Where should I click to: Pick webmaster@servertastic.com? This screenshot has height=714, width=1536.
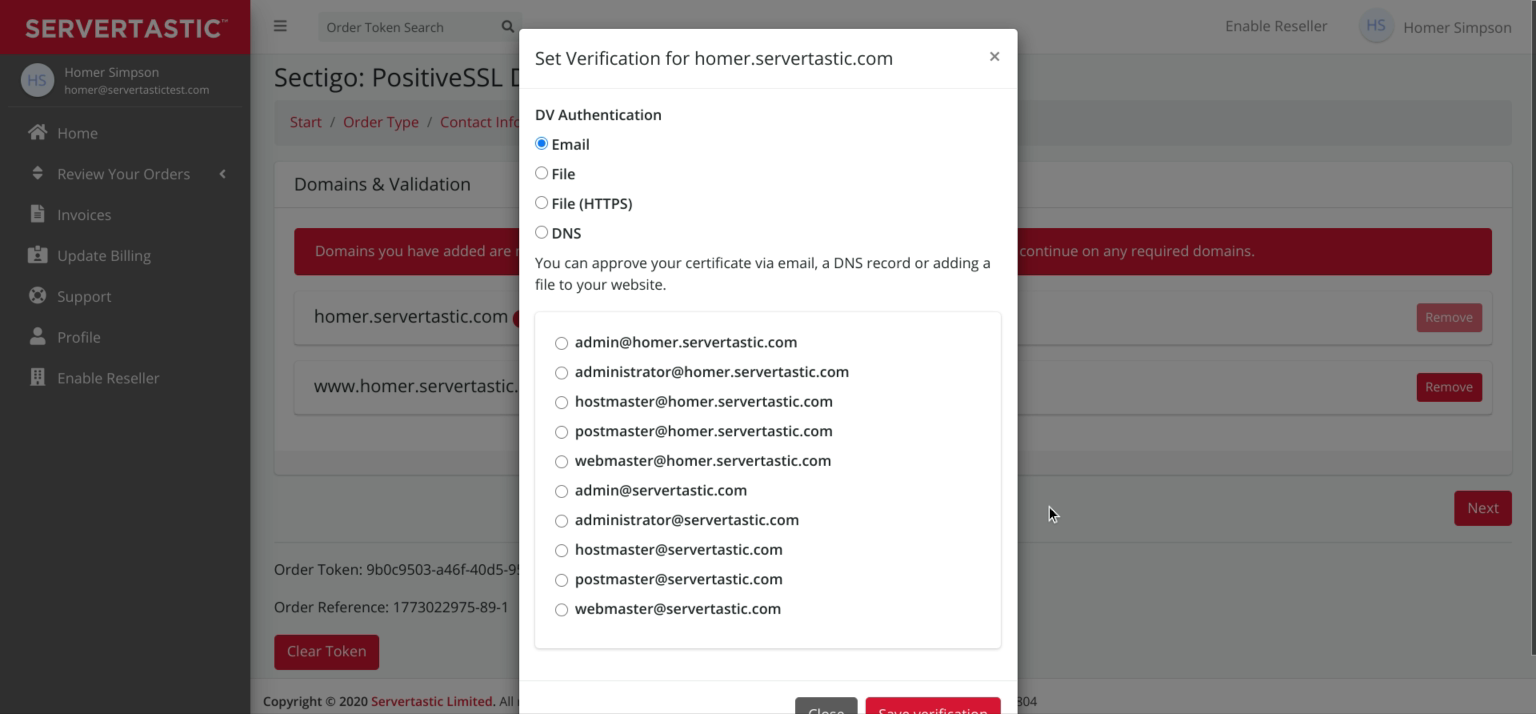click(561, 610)
